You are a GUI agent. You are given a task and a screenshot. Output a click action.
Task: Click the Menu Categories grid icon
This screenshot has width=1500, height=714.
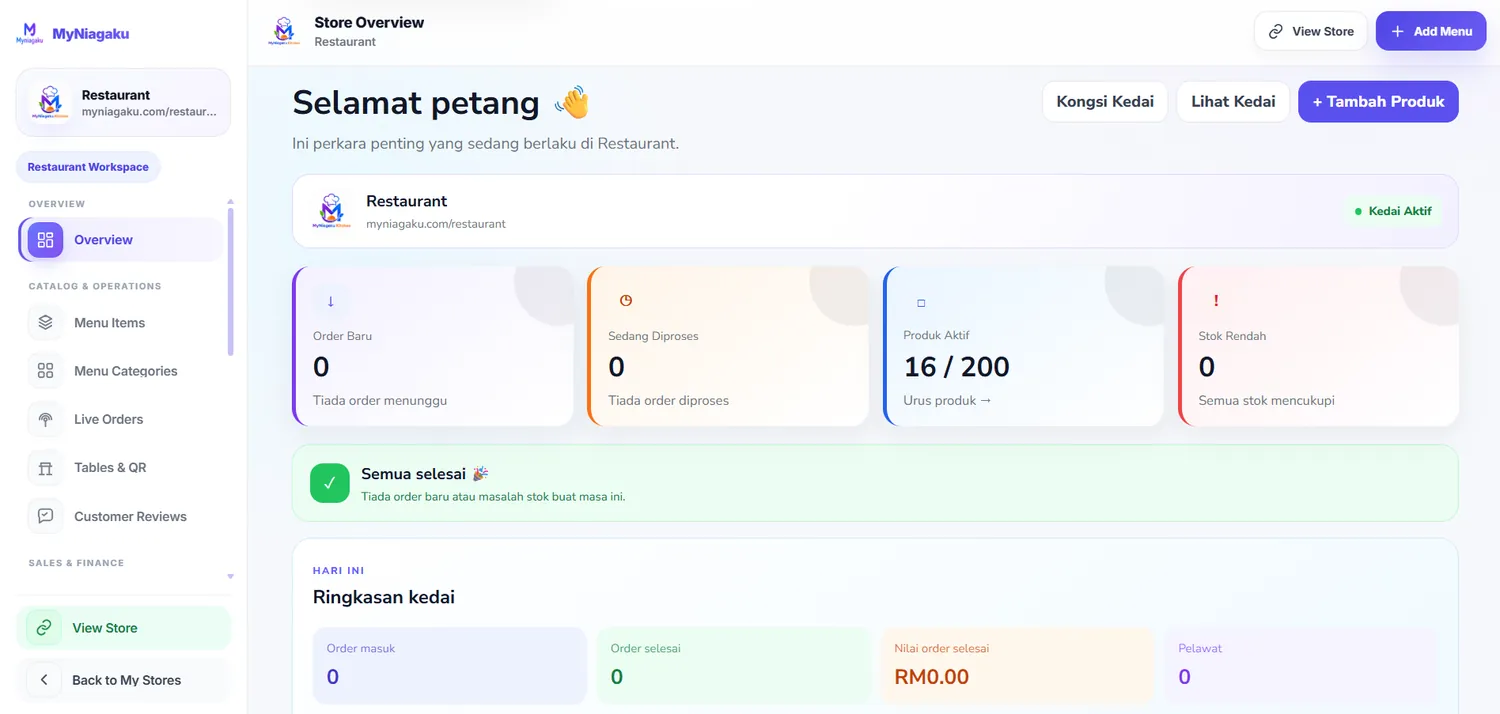(45, 371)
